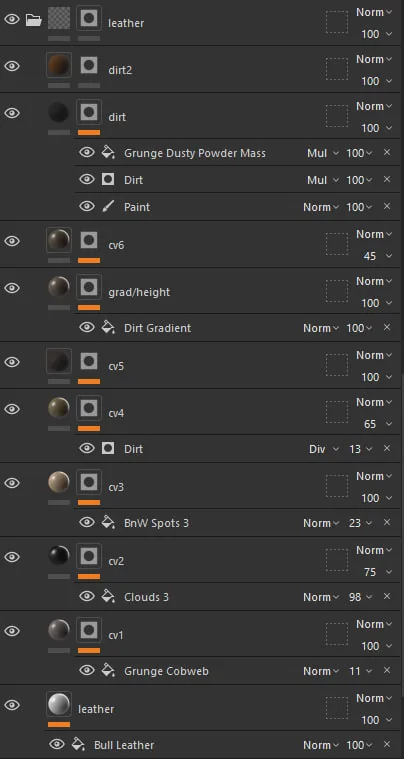Click the fill icon beside BnW Spots 3
The image size is (404, 759).
(108, 523)
